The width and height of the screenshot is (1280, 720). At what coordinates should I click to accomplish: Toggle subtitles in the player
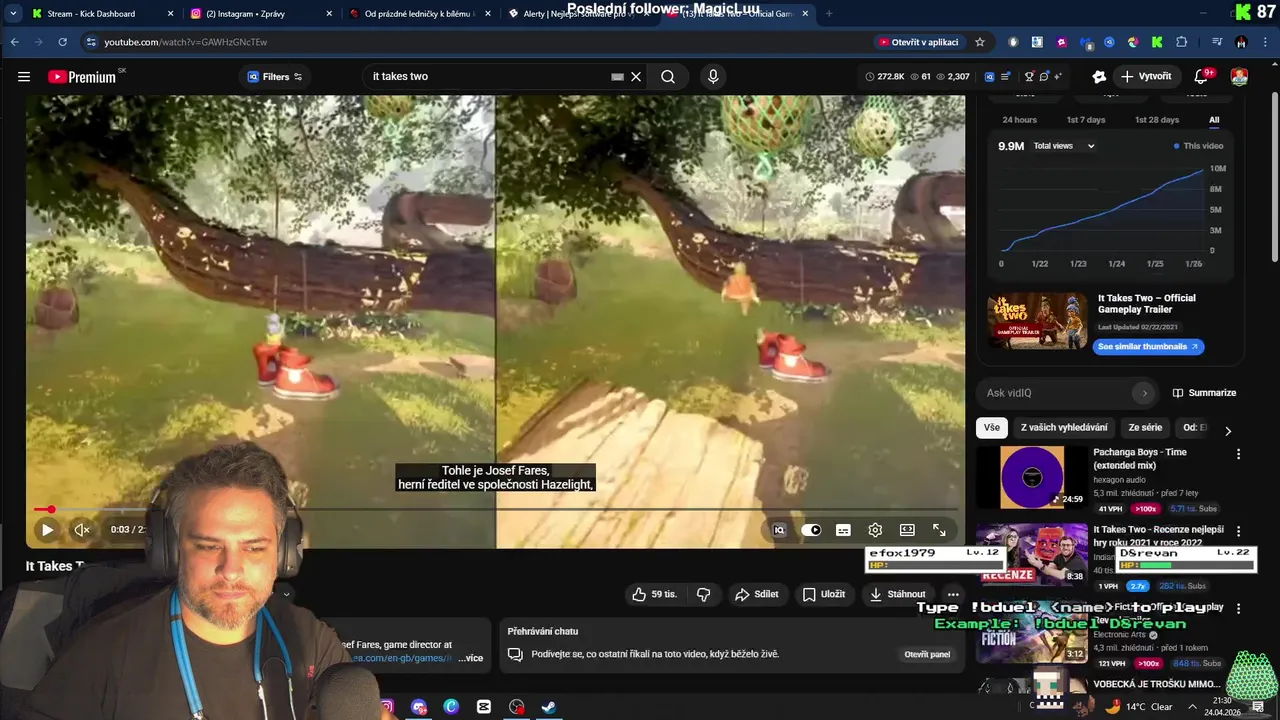tap(843, 530)
